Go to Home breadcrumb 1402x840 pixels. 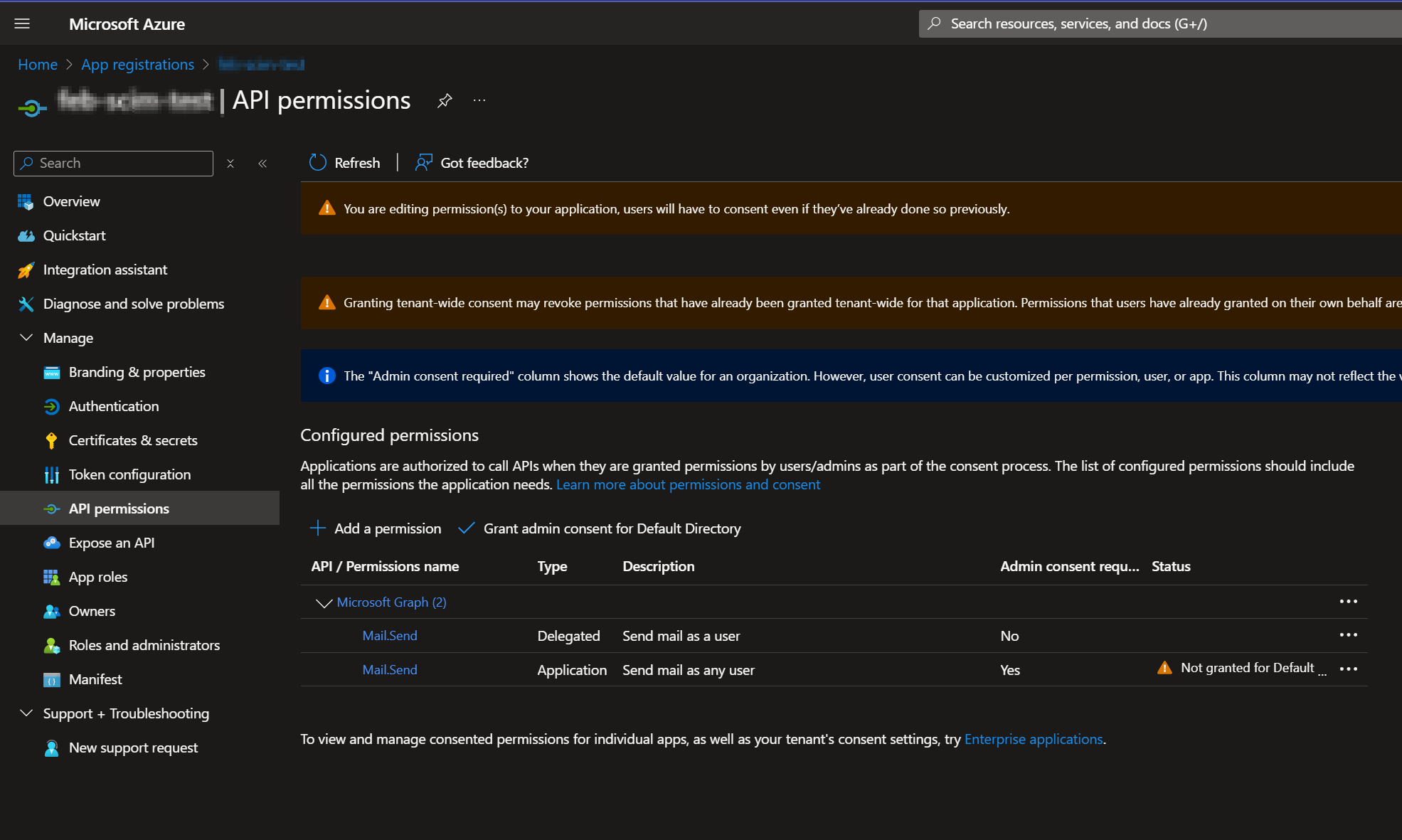point(38,64)
